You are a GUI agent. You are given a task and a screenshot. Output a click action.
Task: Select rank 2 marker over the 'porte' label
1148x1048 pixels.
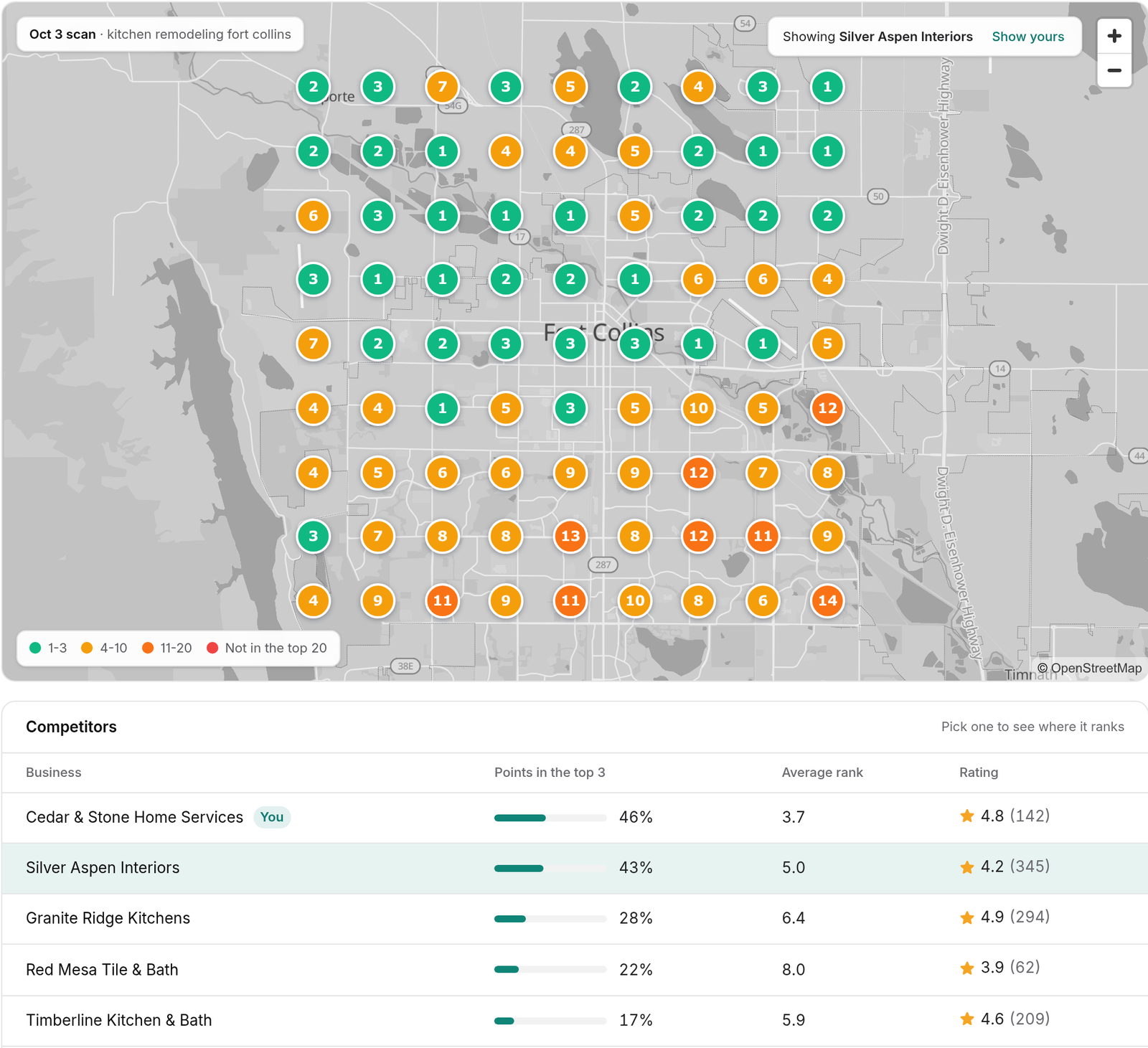(x=314, y=87)
